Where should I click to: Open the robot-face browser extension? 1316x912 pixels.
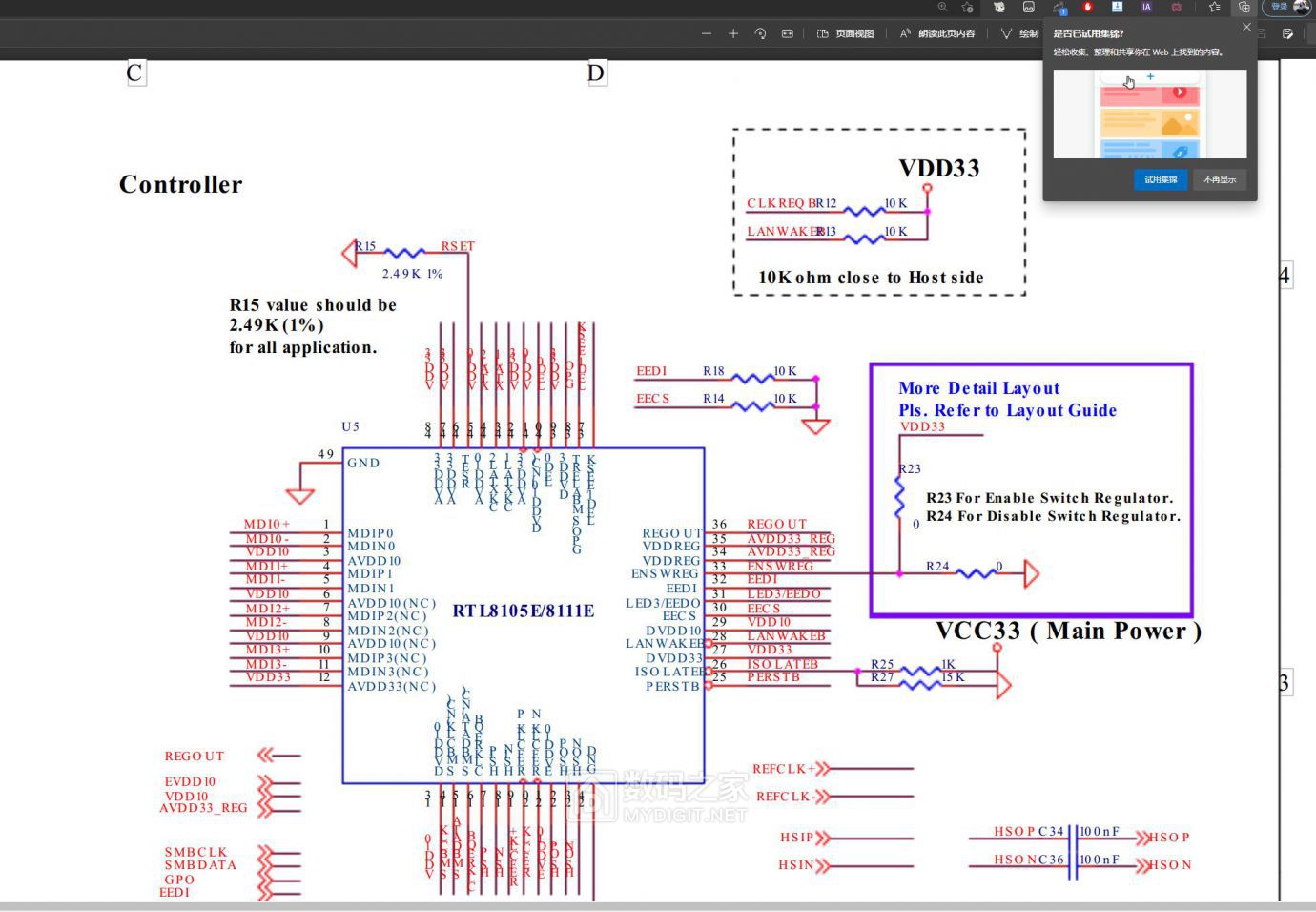(x=1029, y=7)
